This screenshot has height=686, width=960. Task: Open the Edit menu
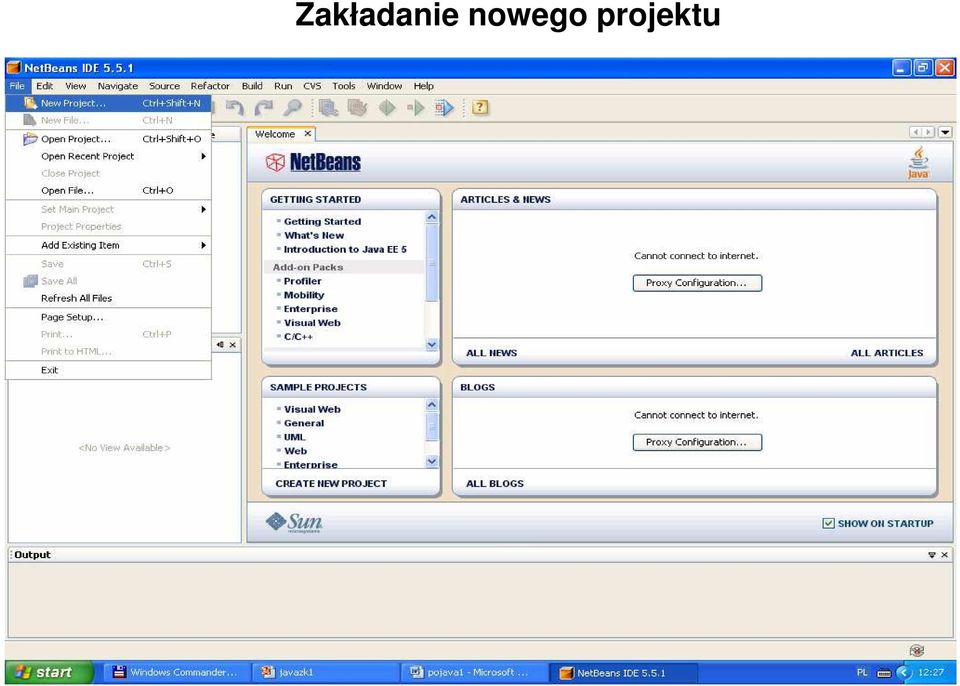coord(44,86)
